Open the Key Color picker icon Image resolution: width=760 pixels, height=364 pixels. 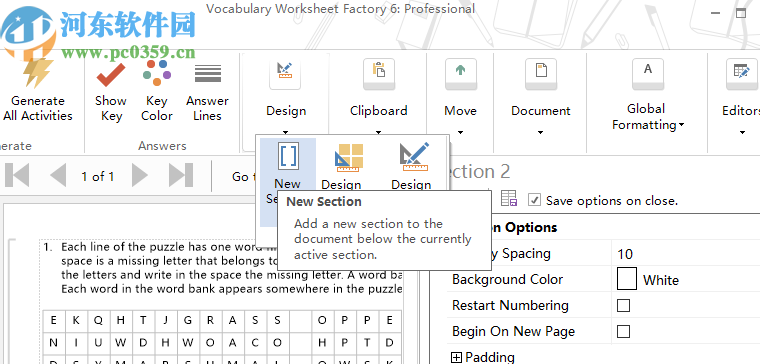[x=157, y=73]
